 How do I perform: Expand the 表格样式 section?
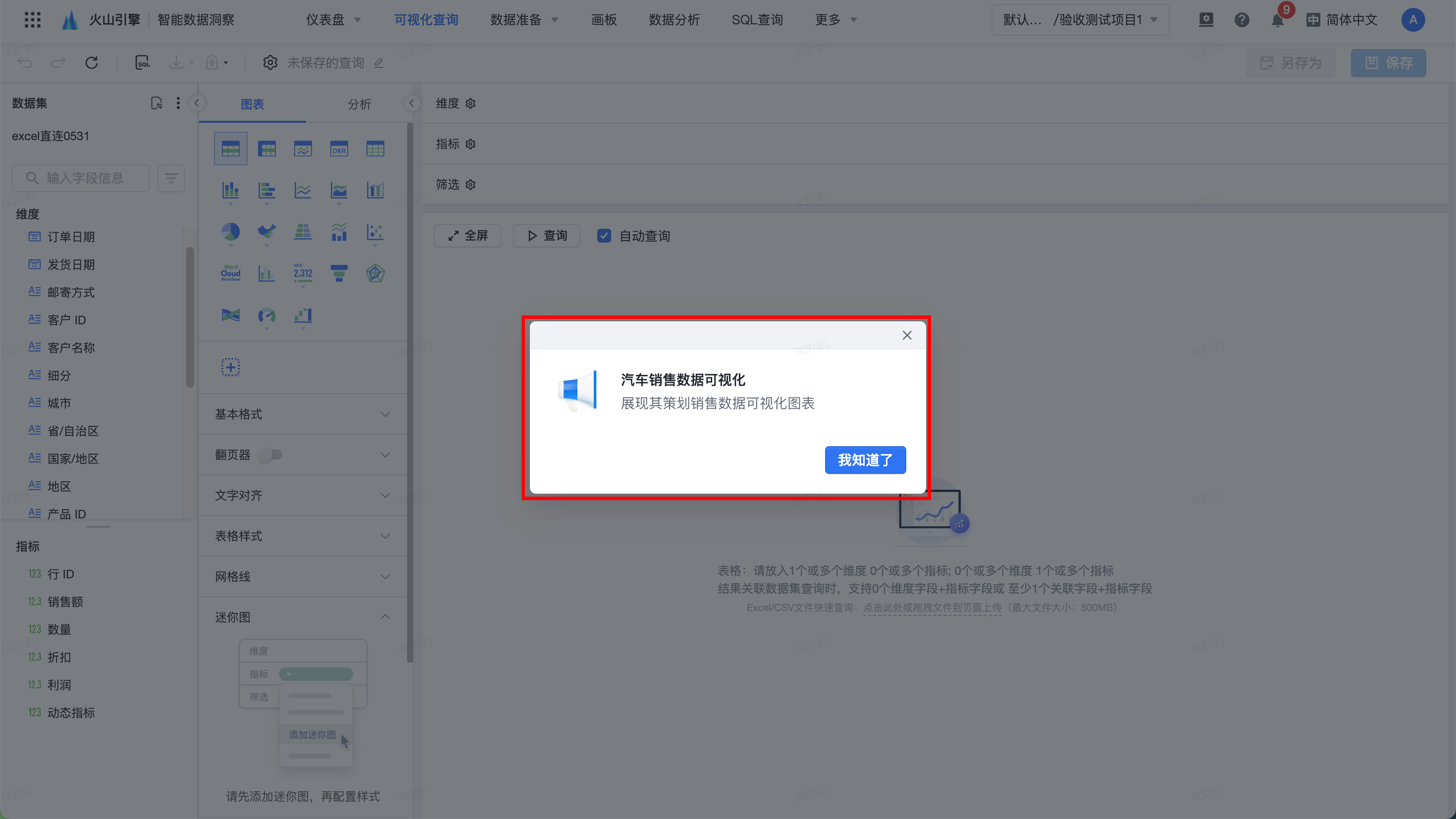pyautogui.click(x=303, y=536)
